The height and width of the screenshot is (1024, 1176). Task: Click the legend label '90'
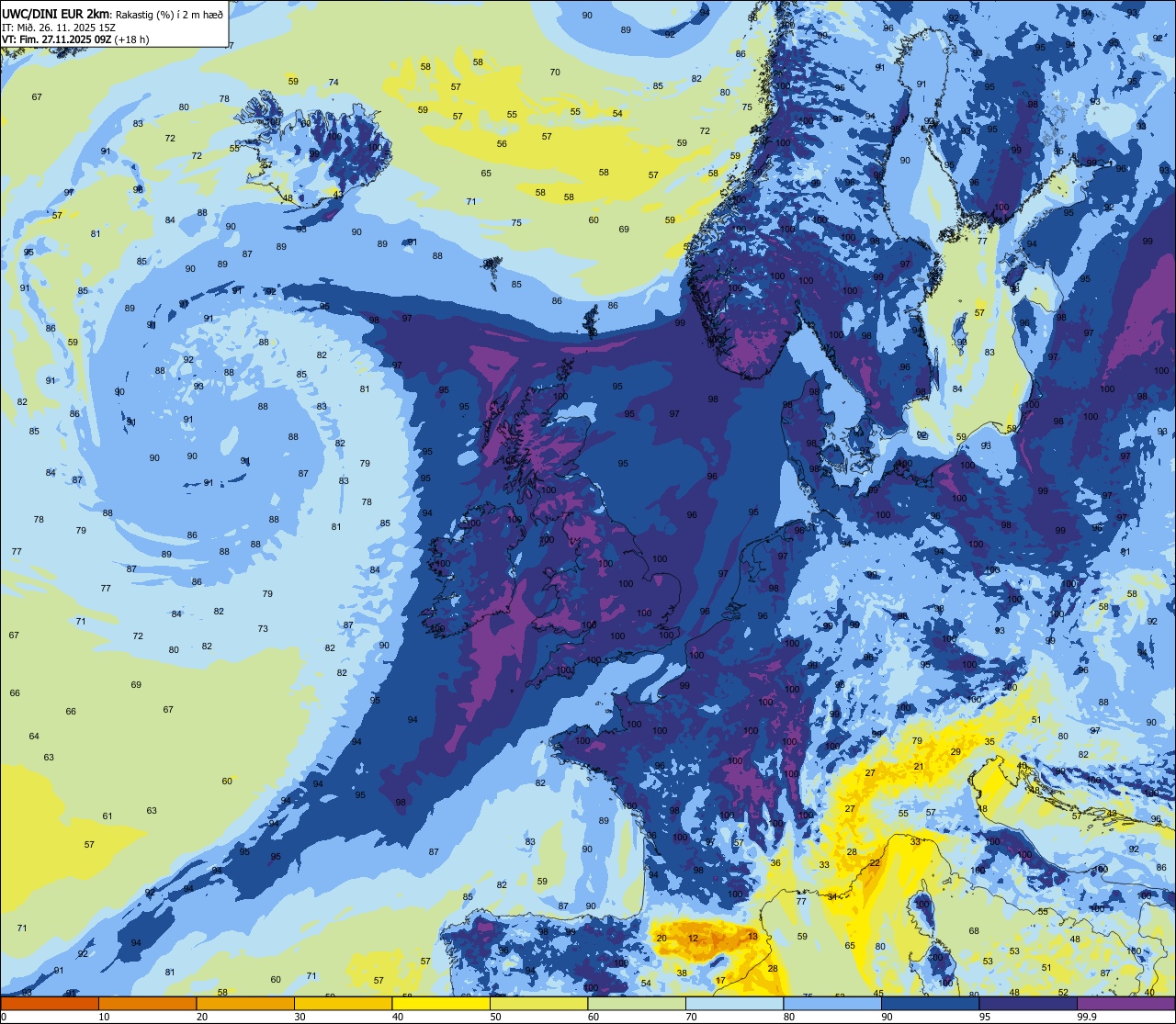coord(888,1017)
